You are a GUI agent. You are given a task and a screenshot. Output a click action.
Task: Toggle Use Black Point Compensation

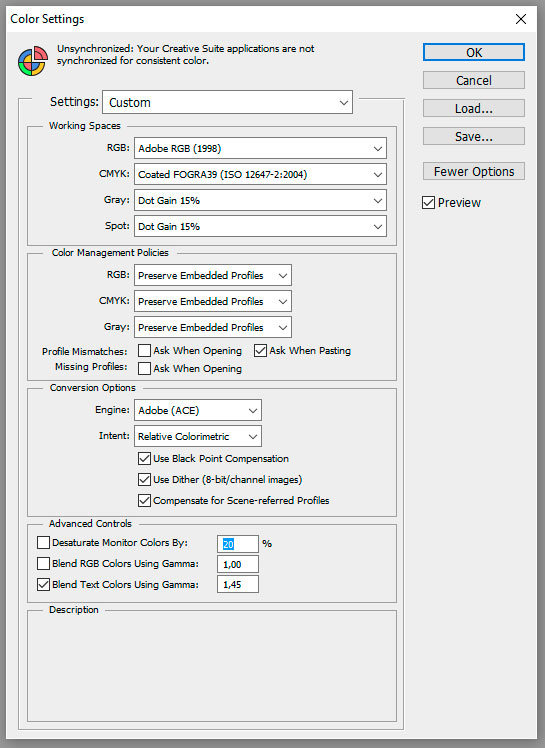(144, 458)
